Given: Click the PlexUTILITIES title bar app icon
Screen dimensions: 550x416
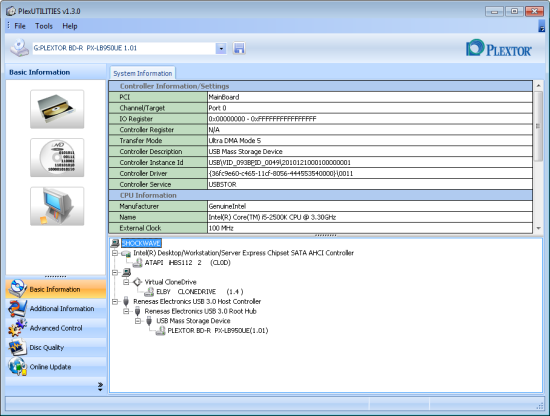Looking at the screenshot, I should tap(11, 11).
